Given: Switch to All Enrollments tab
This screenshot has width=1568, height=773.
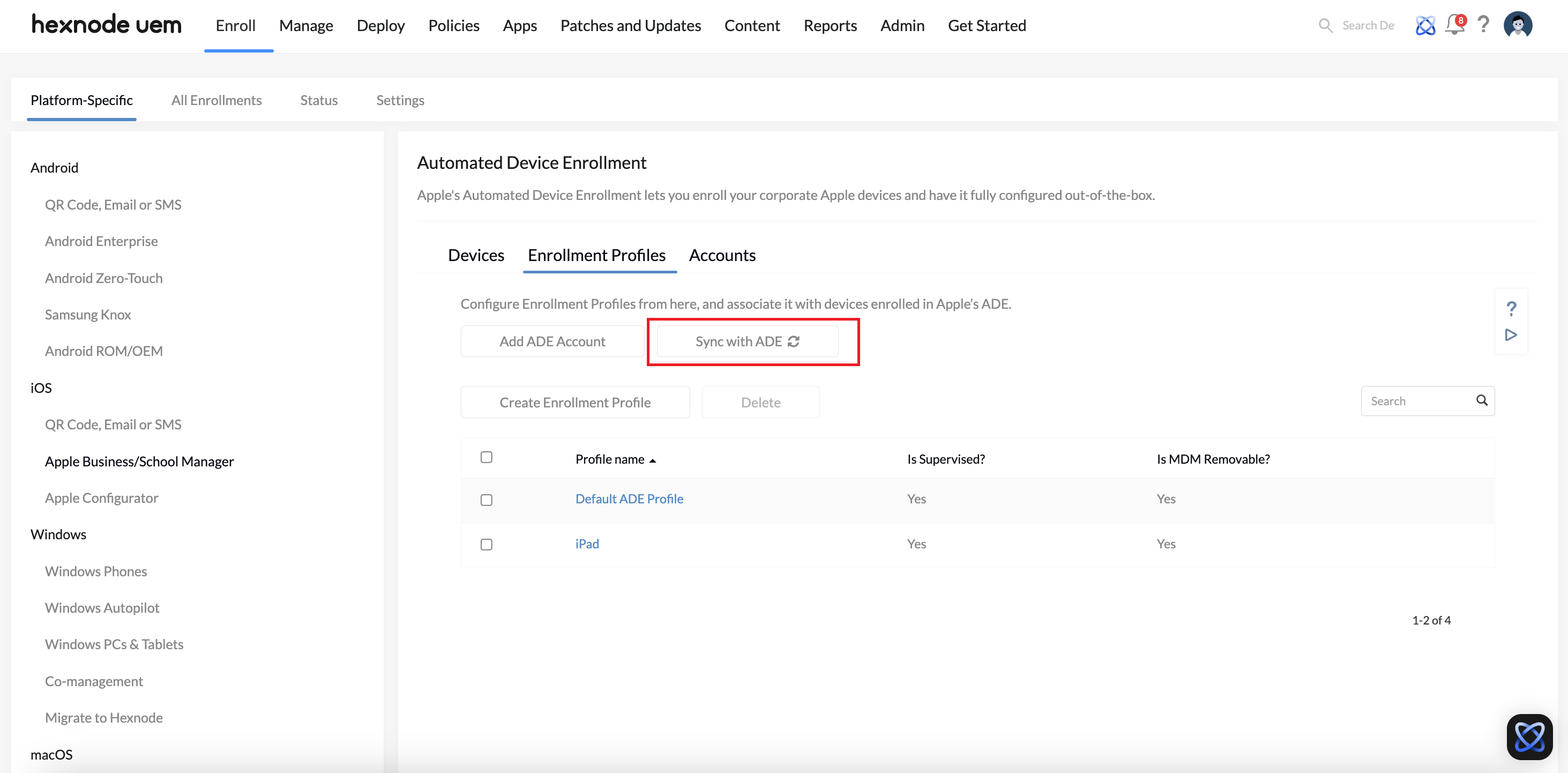Looking at the screenshot, I should point(216,100).
